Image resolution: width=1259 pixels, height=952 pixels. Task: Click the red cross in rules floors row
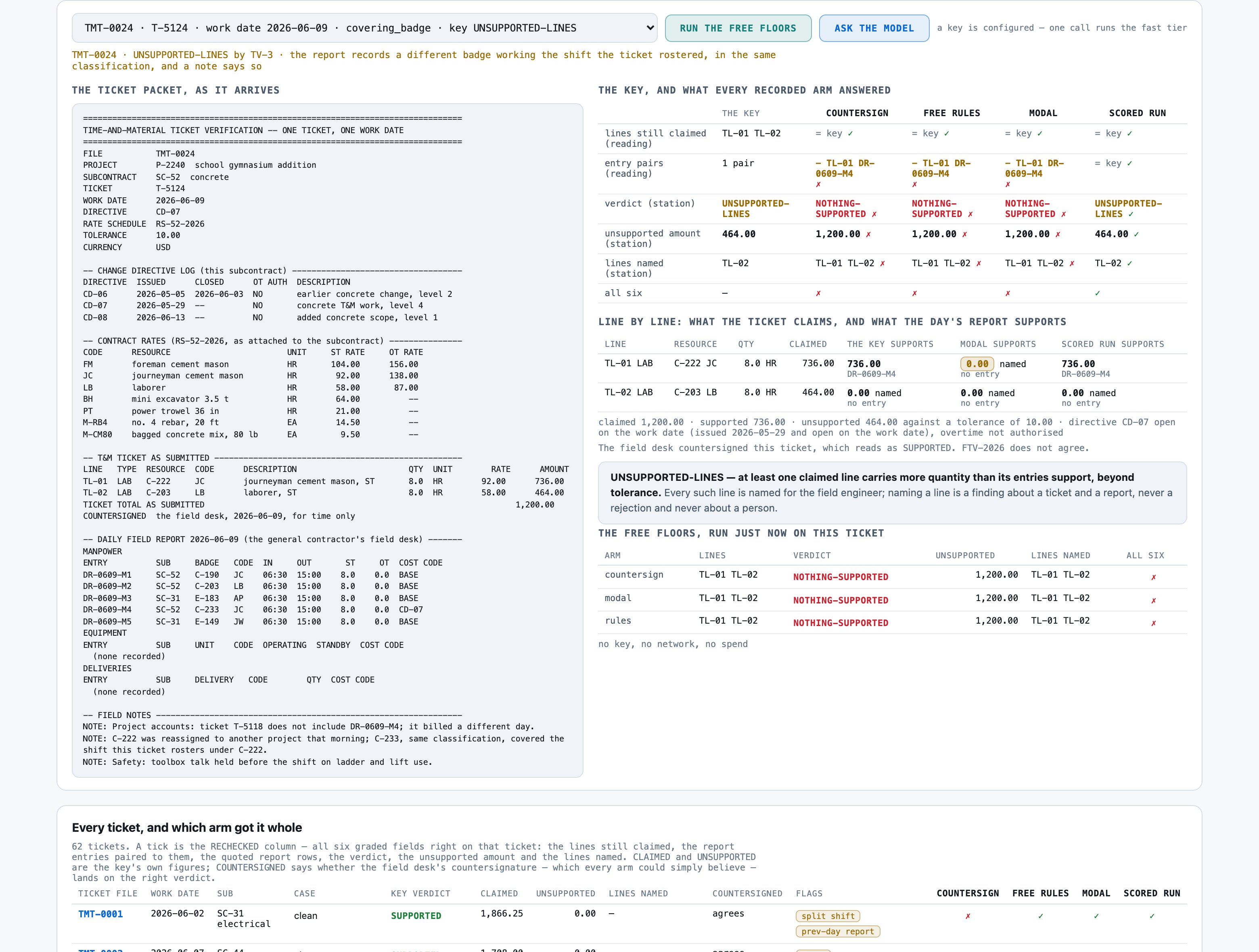pos(1153,623)
